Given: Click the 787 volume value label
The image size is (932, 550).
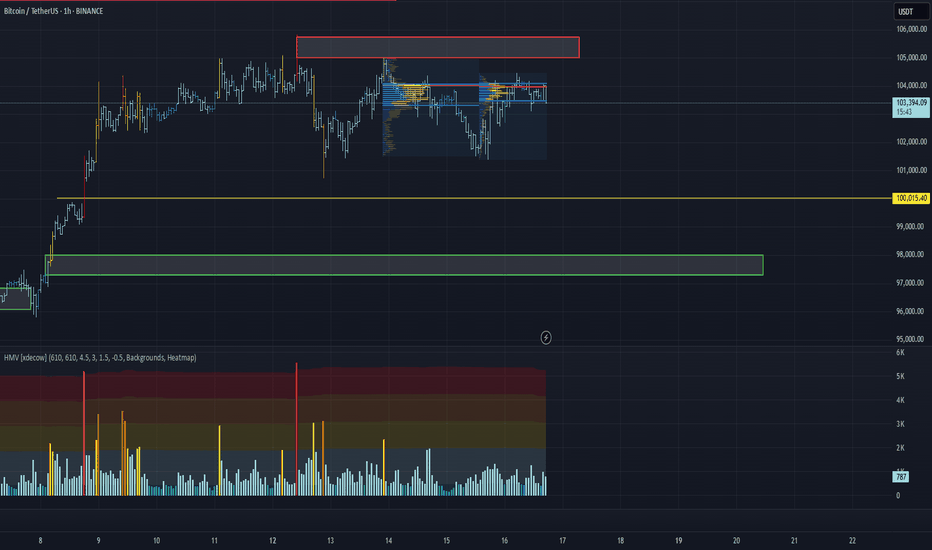Looking at the screenshot, I should point(901,477).
